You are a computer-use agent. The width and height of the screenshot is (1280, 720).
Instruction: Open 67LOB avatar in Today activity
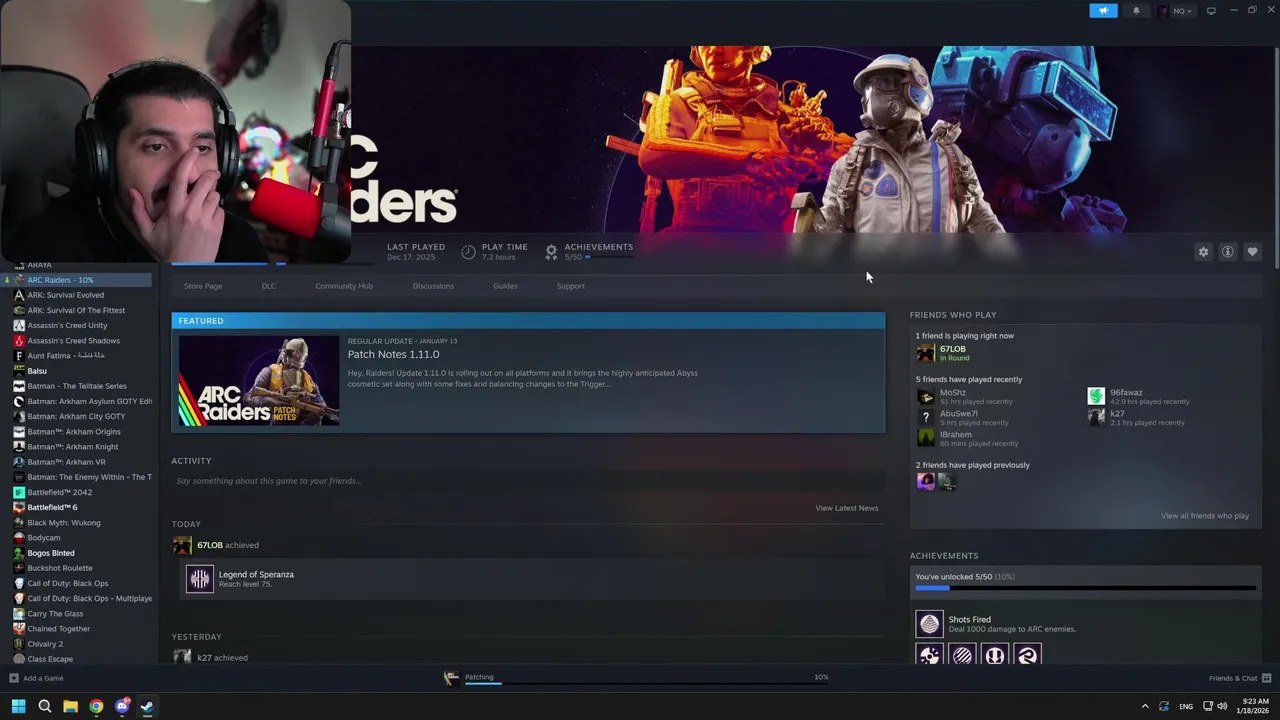(182, 545)
